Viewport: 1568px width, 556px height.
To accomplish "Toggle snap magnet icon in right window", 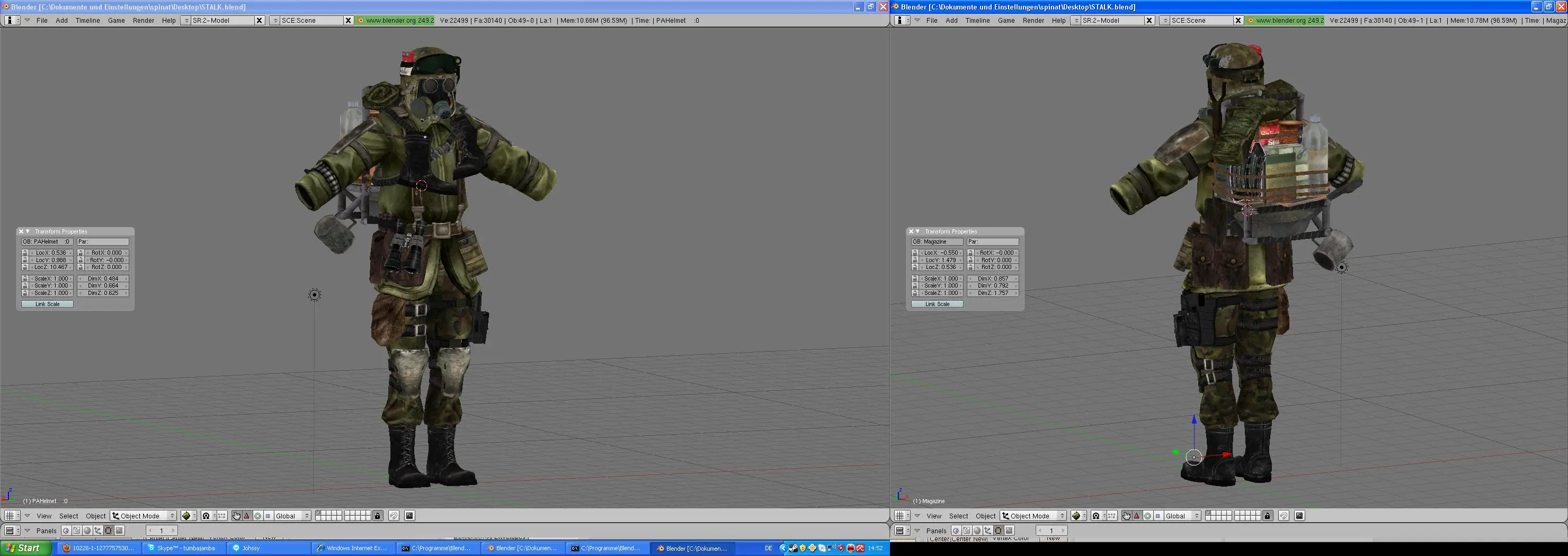I will (x=1284, y=516).
